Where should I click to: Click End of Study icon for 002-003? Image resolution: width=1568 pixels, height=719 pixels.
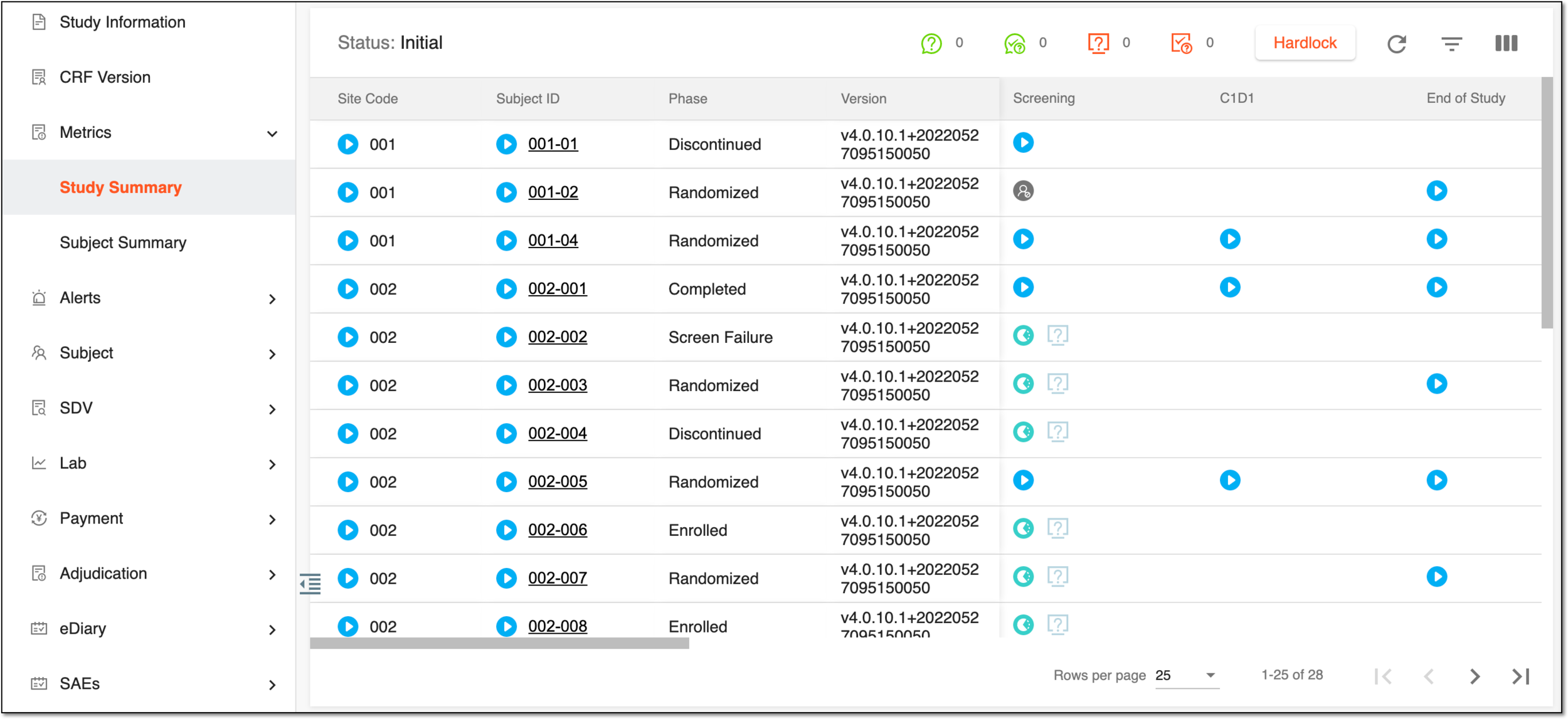pyautogui.click(x=1436, y=384)
